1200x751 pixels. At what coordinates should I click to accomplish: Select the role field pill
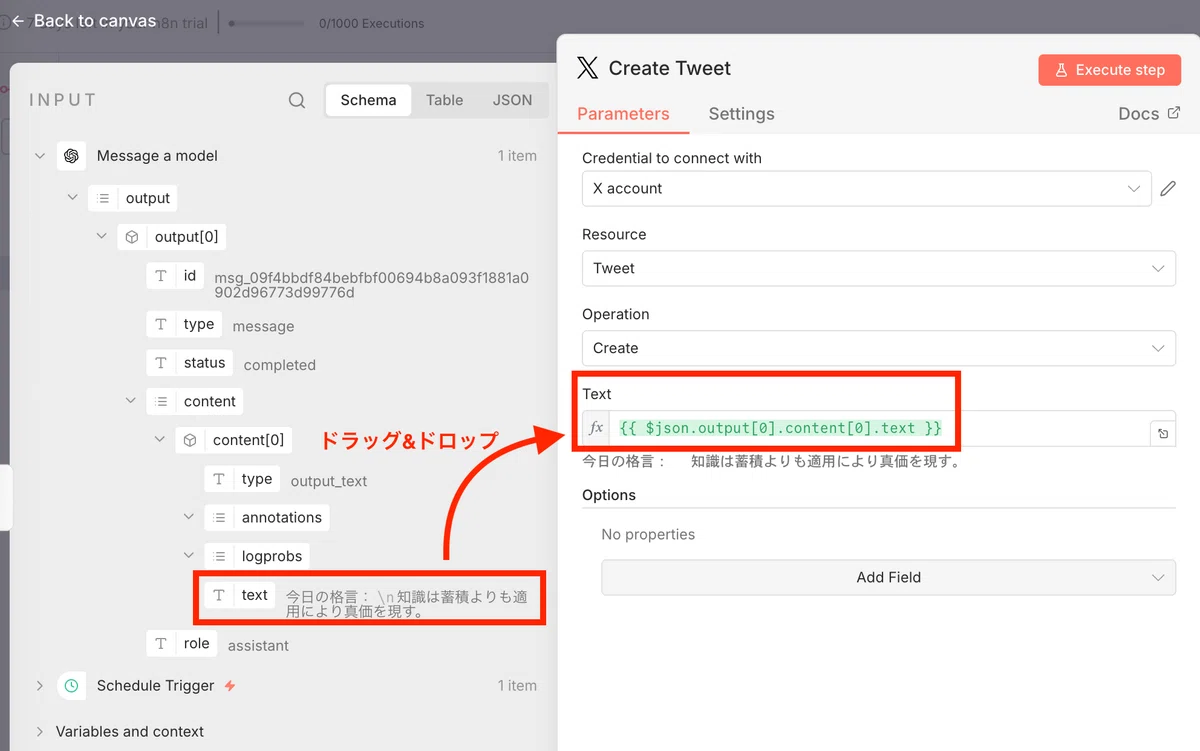click(182, 643)
